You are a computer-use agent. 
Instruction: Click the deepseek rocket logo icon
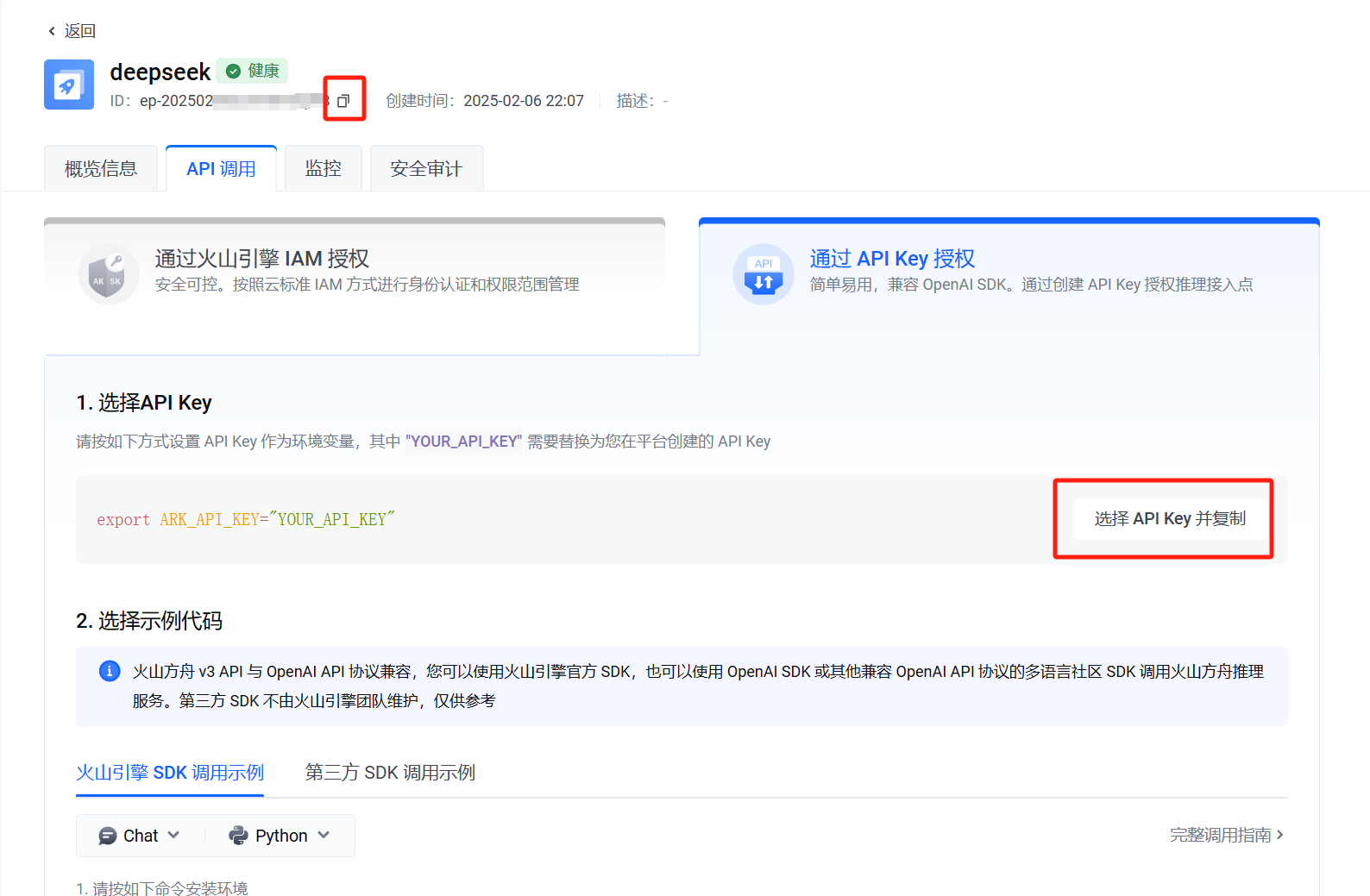pos(69,85)
